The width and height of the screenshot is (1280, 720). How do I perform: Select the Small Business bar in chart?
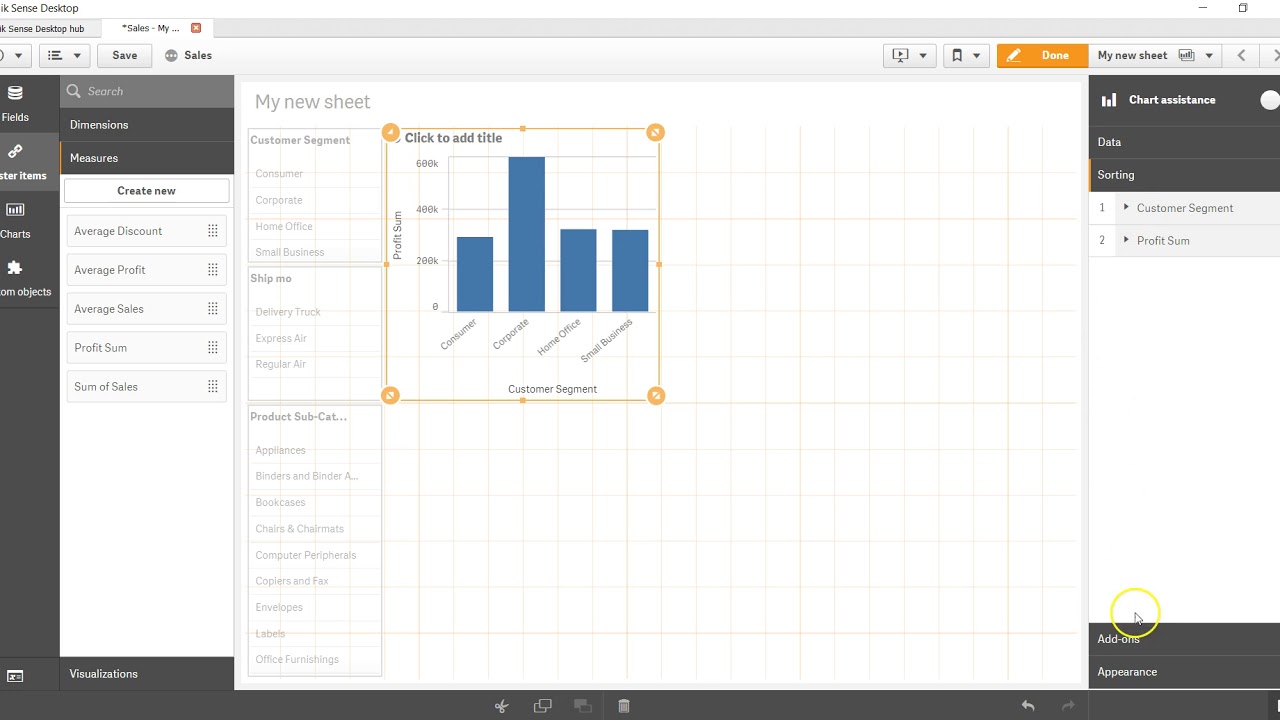[630, 271]
